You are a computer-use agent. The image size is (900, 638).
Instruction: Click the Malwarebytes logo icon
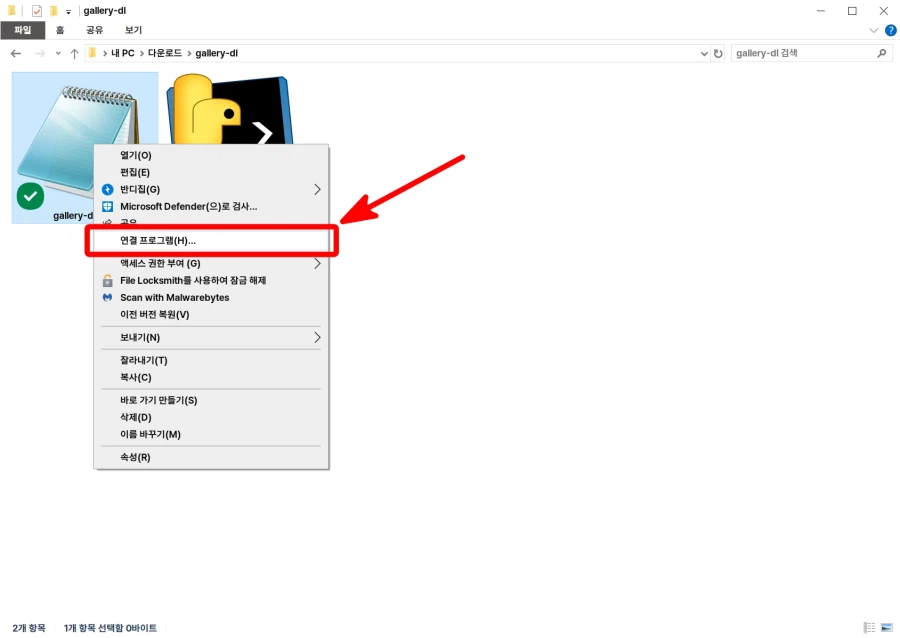point(107,298)
